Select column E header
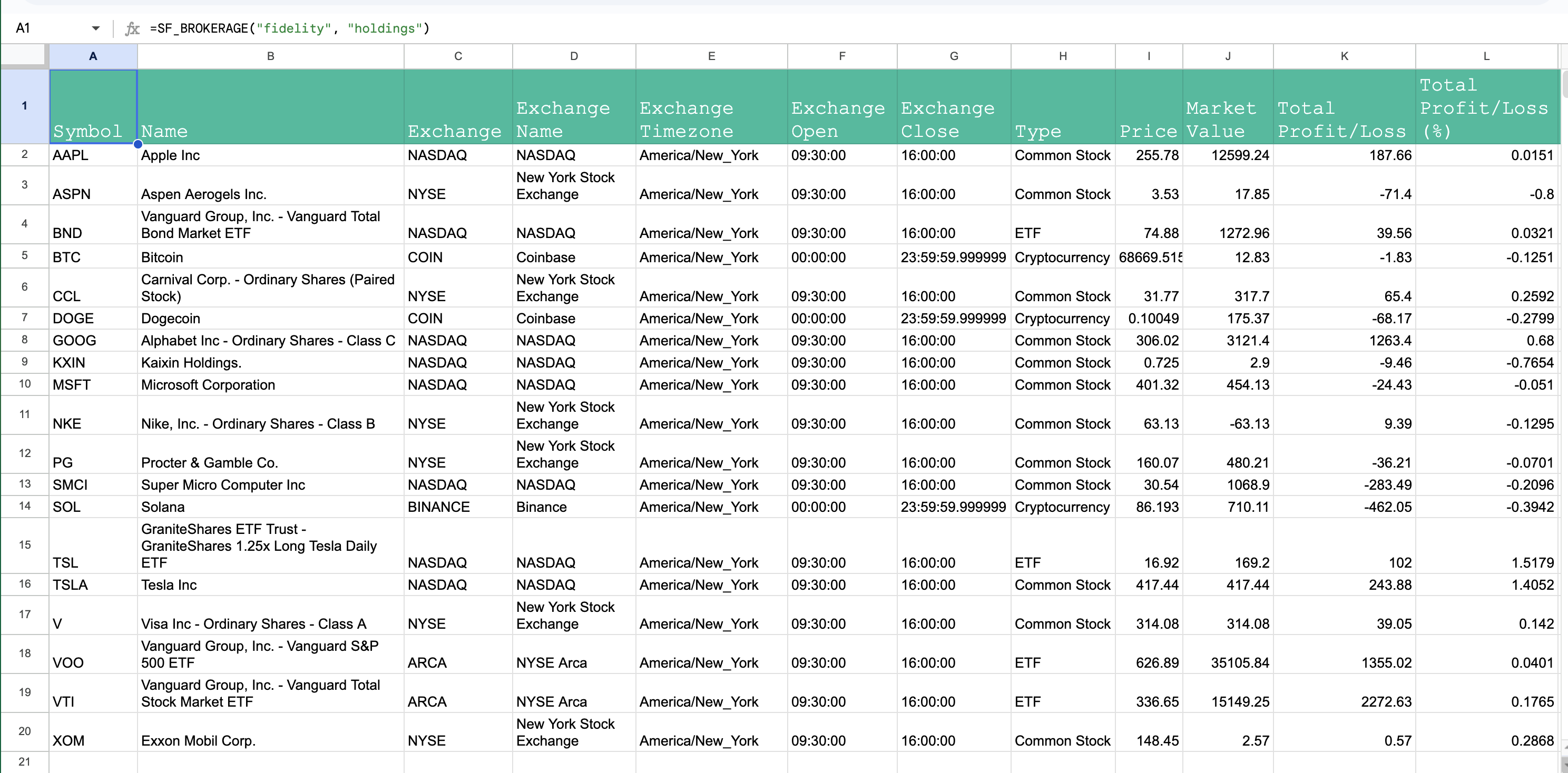1568x773 pixels. tap(712, 56)
